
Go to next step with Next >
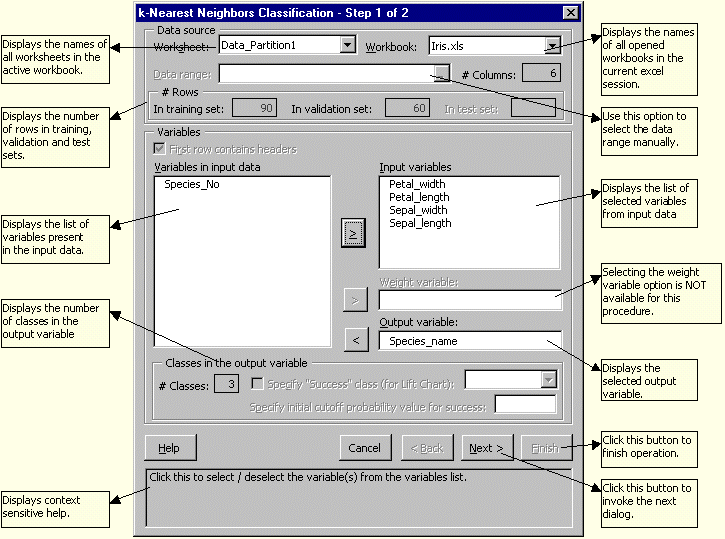click(x=487, y=448)
